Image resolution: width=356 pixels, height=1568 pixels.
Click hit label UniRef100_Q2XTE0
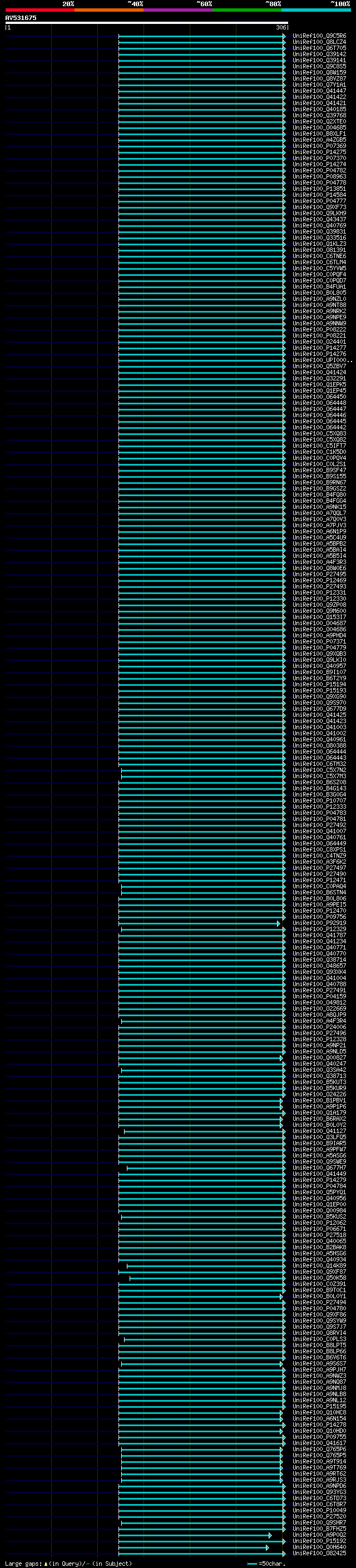319,122
